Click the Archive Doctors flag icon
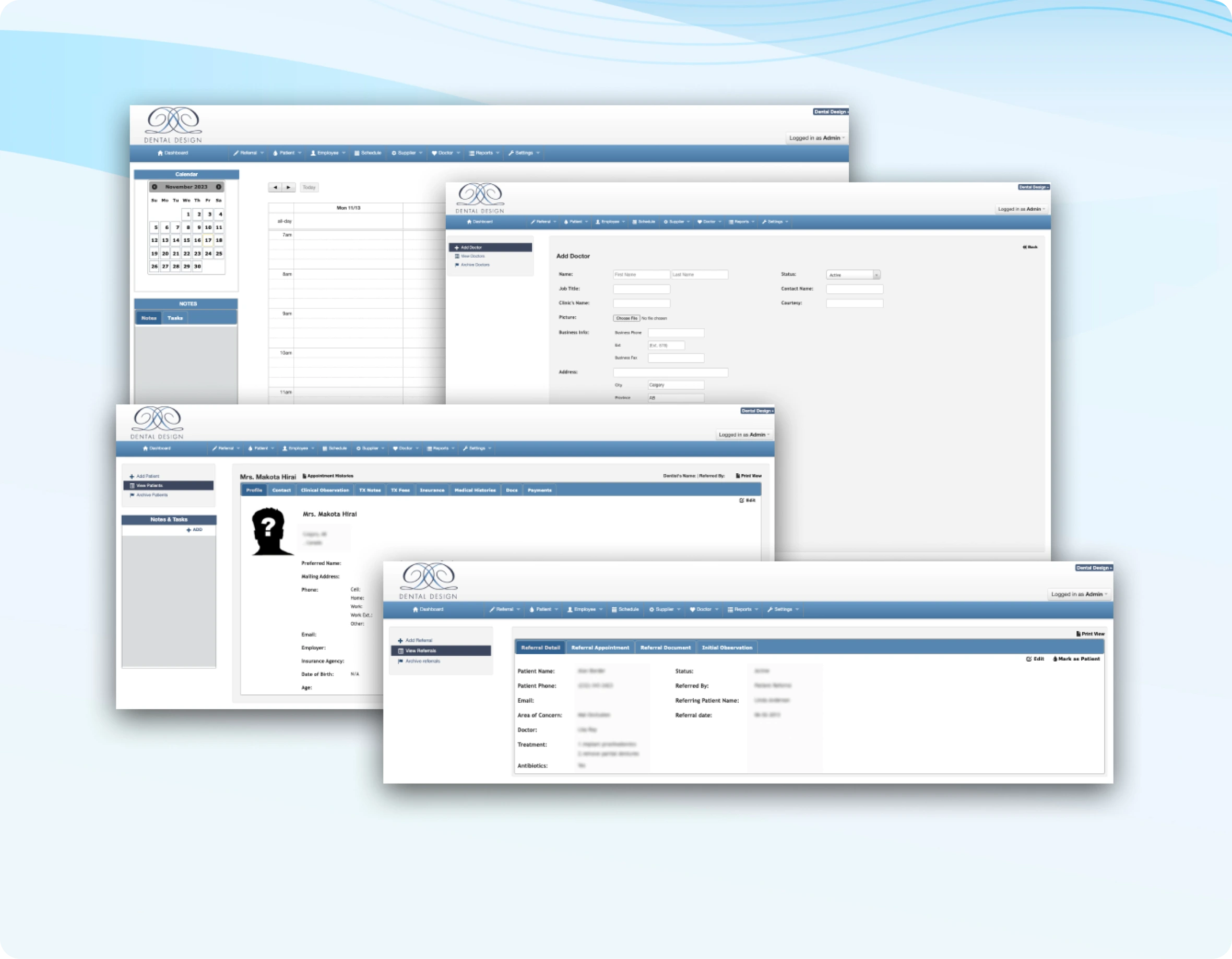Screen dimensions: 1232x959 click(x=456, y=265)
